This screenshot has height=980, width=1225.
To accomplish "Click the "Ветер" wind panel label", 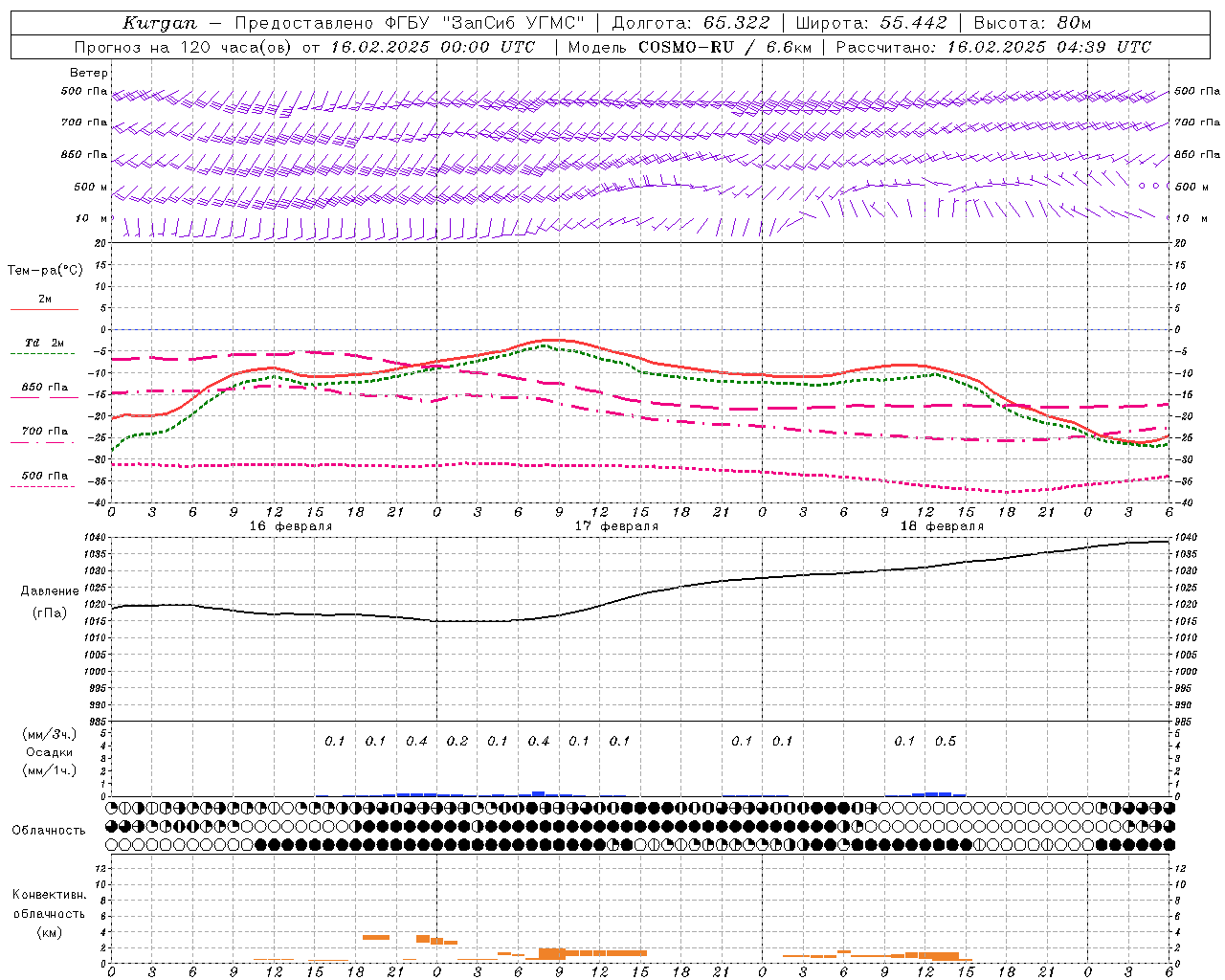I will coord(89,73).
